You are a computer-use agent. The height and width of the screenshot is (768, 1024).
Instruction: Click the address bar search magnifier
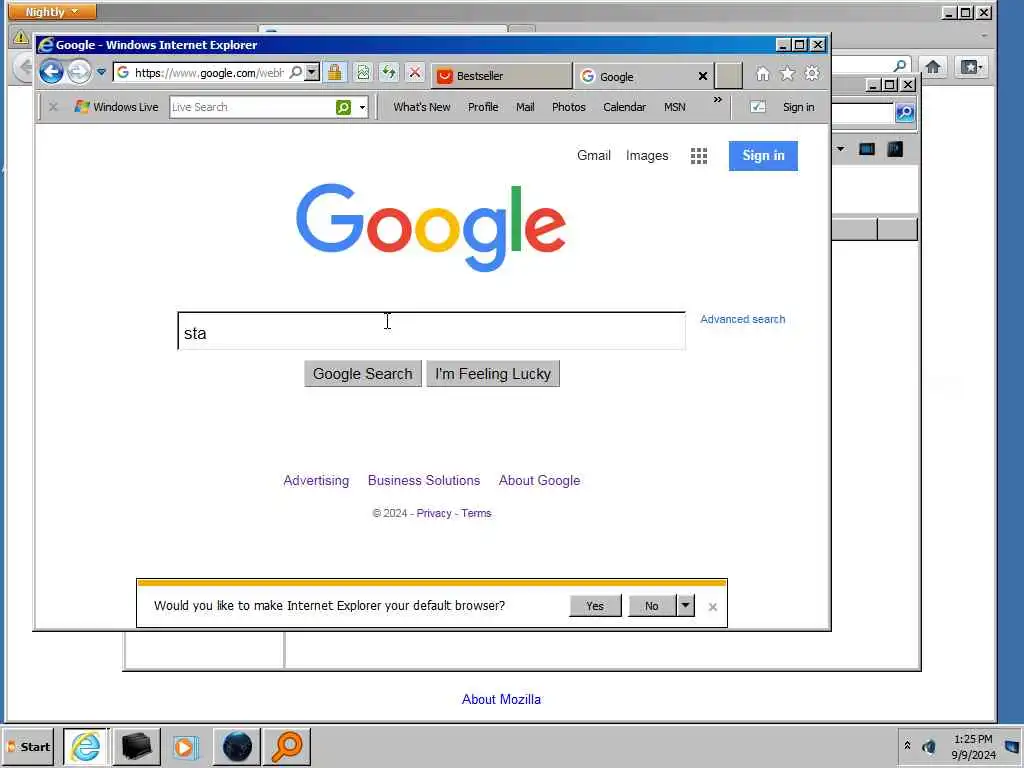coord(295,72)
